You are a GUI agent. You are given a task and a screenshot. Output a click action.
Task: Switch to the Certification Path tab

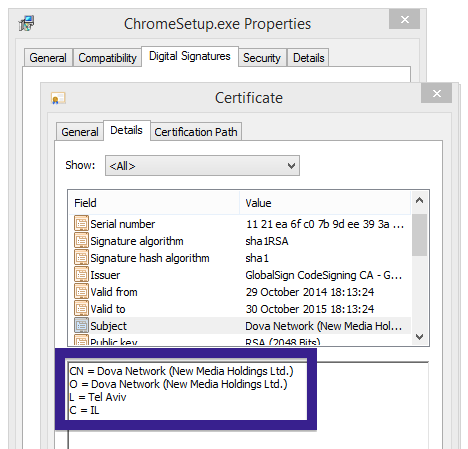coord(196,132)
